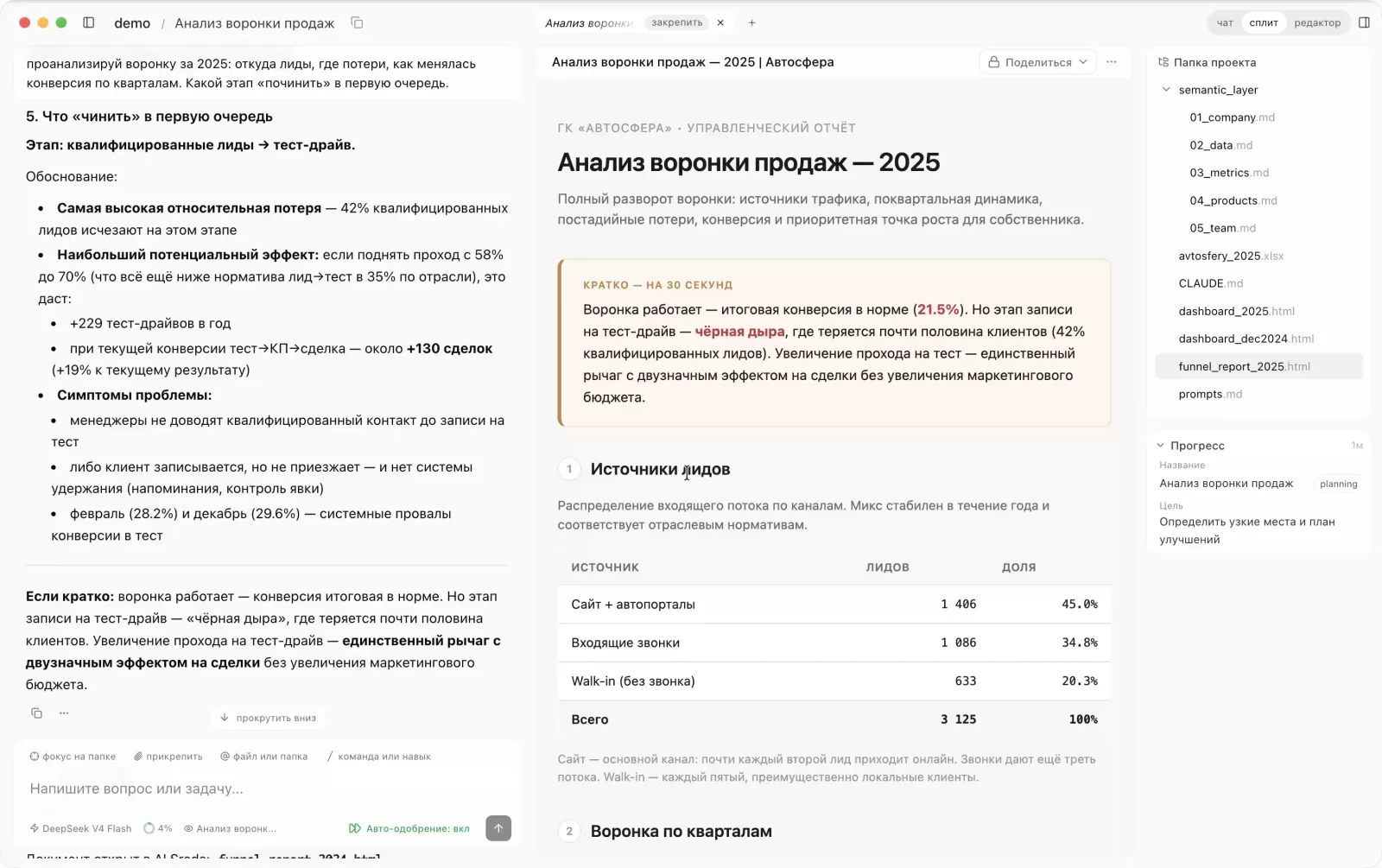Open file 05_team.md
This screenshot has width=1382, height=868.
[x=1222, y=228]
